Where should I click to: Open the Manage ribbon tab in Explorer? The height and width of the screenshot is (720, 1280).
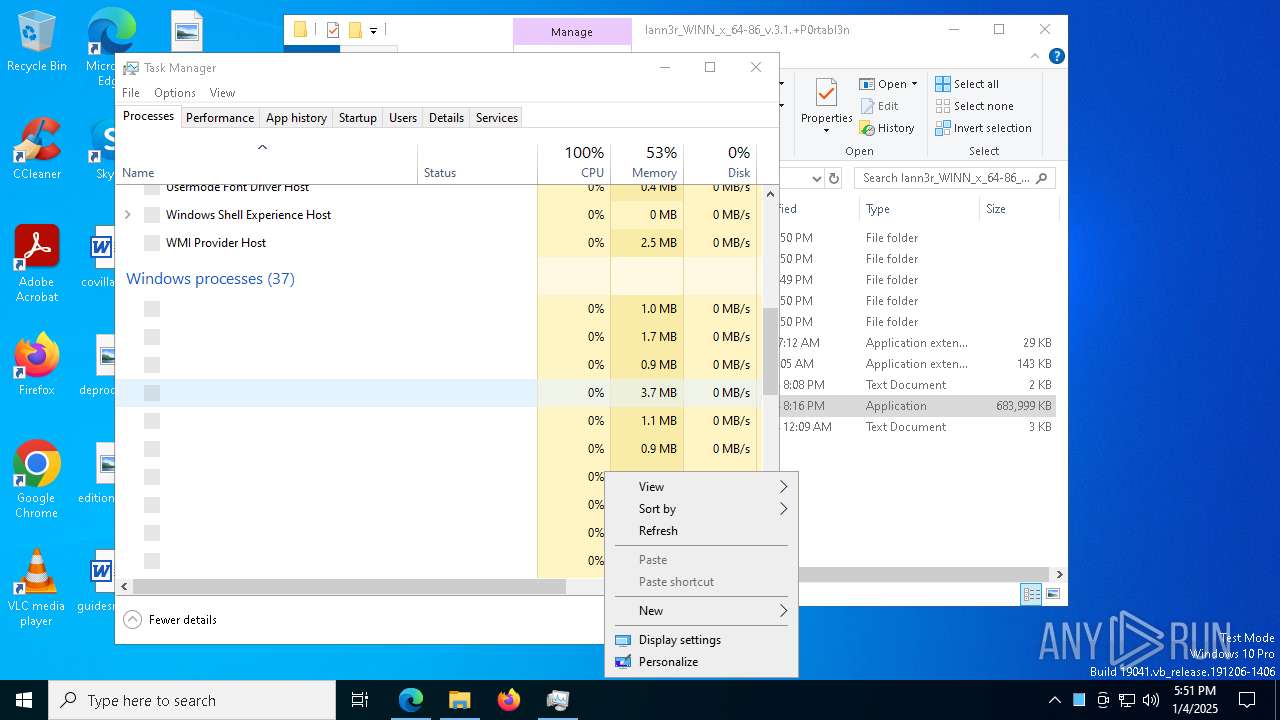(x=572, y=32)
